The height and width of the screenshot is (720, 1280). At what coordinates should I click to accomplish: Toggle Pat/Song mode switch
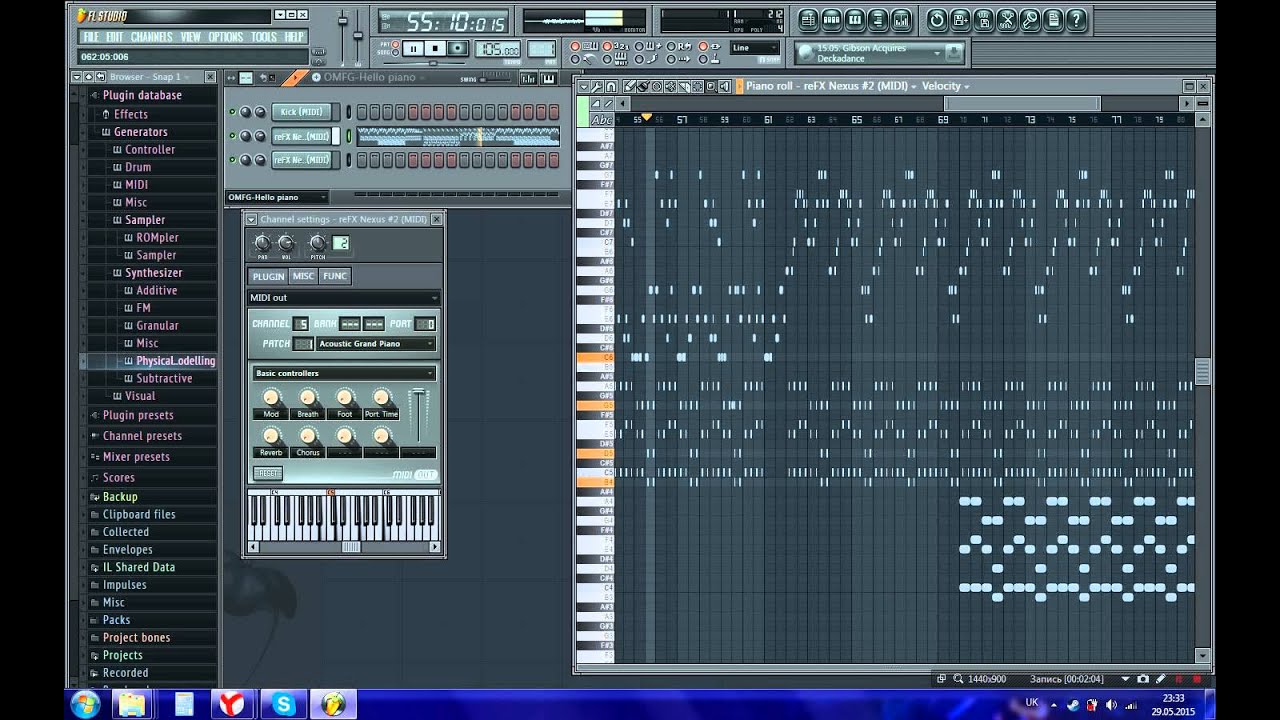click(395, 47)
